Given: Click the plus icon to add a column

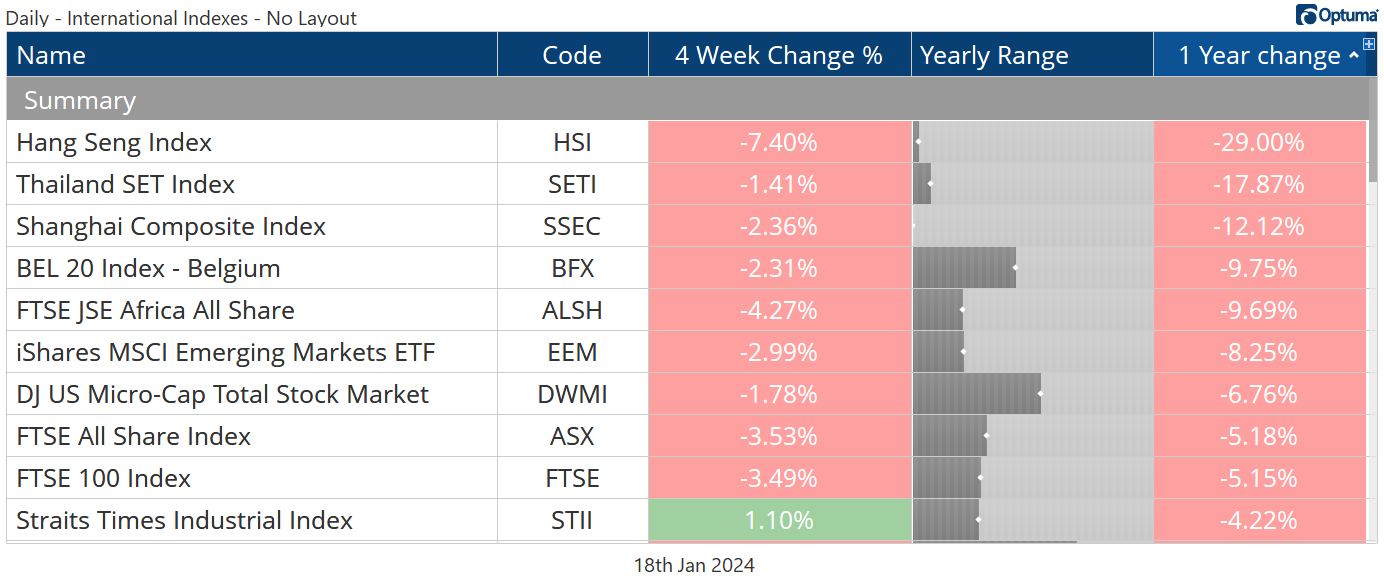Looking at the screenshot, I should point(1369,44).
